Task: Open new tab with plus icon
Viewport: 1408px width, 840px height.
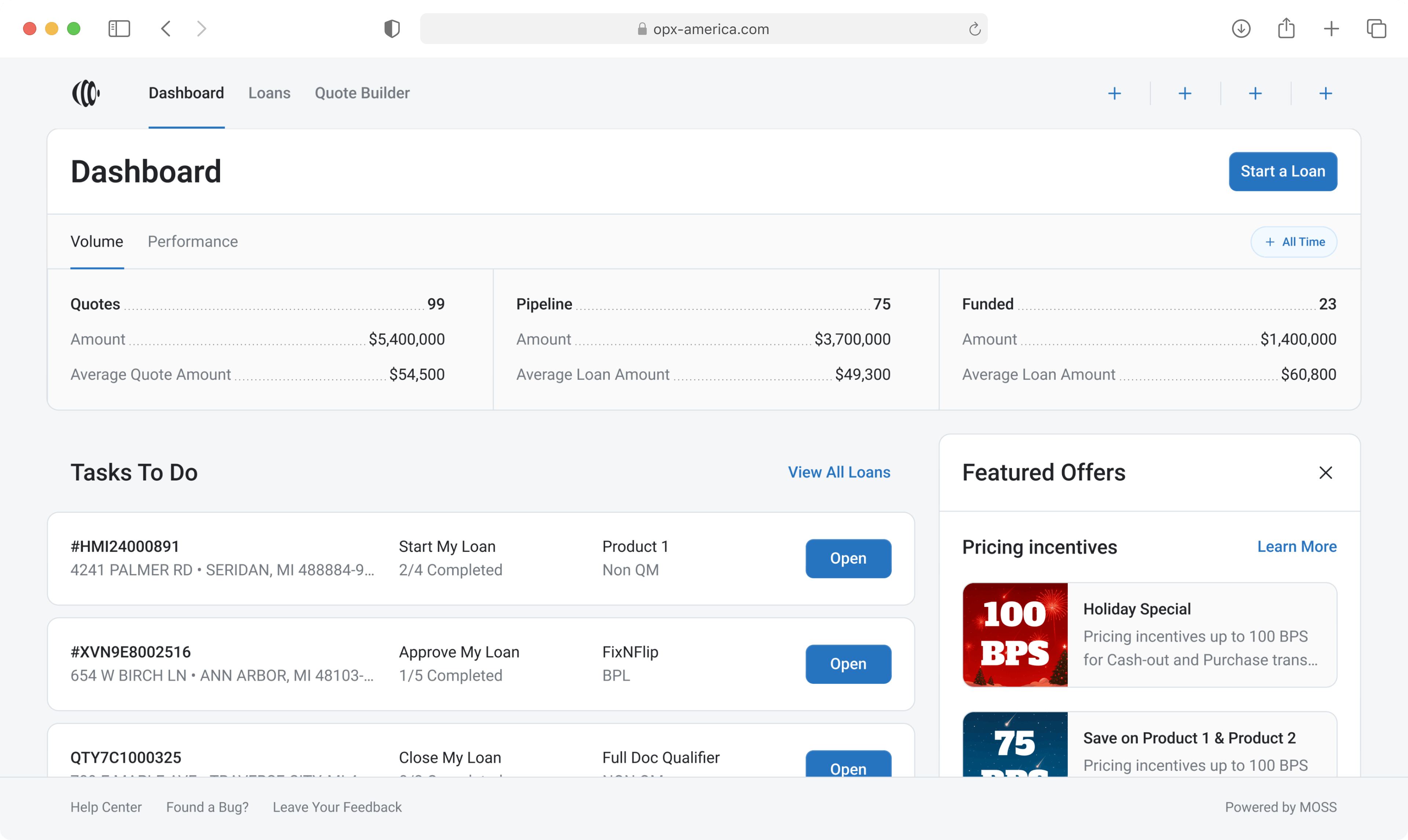Action: (x=1332, y=28)
